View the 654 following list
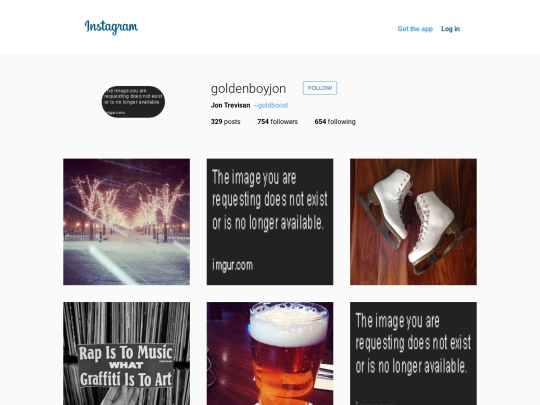540x405 pixels. [335, 122]
